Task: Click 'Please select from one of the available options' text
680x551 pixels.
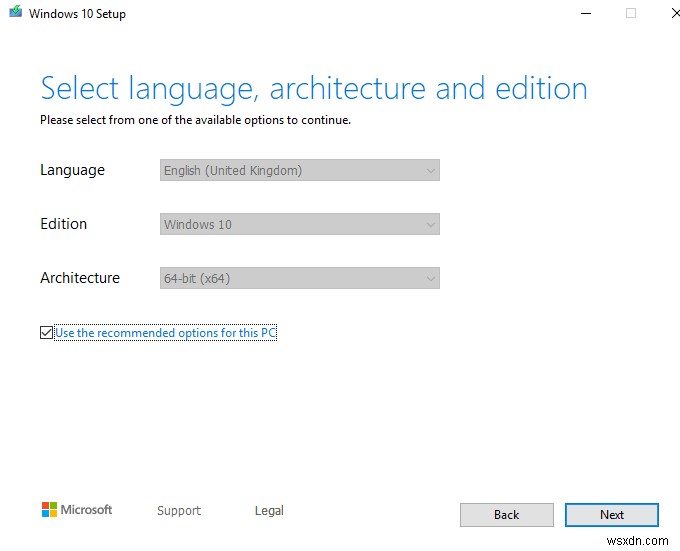Action: 195,120
